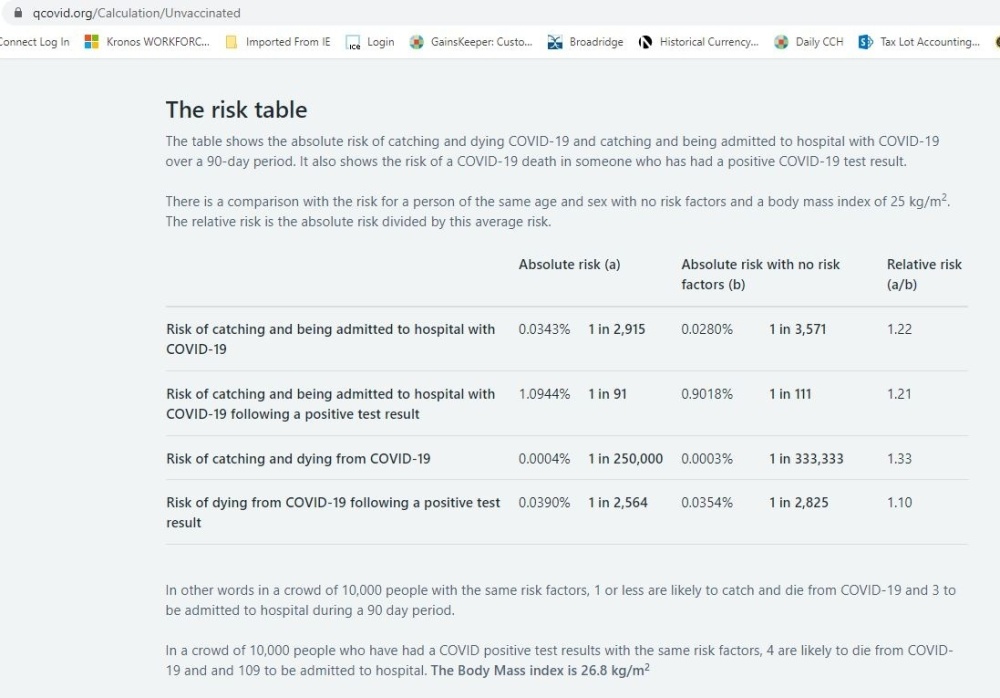The width and height of the screenshot is (1000, 698).
Task: Click The risk table heading
Action: 236,110
